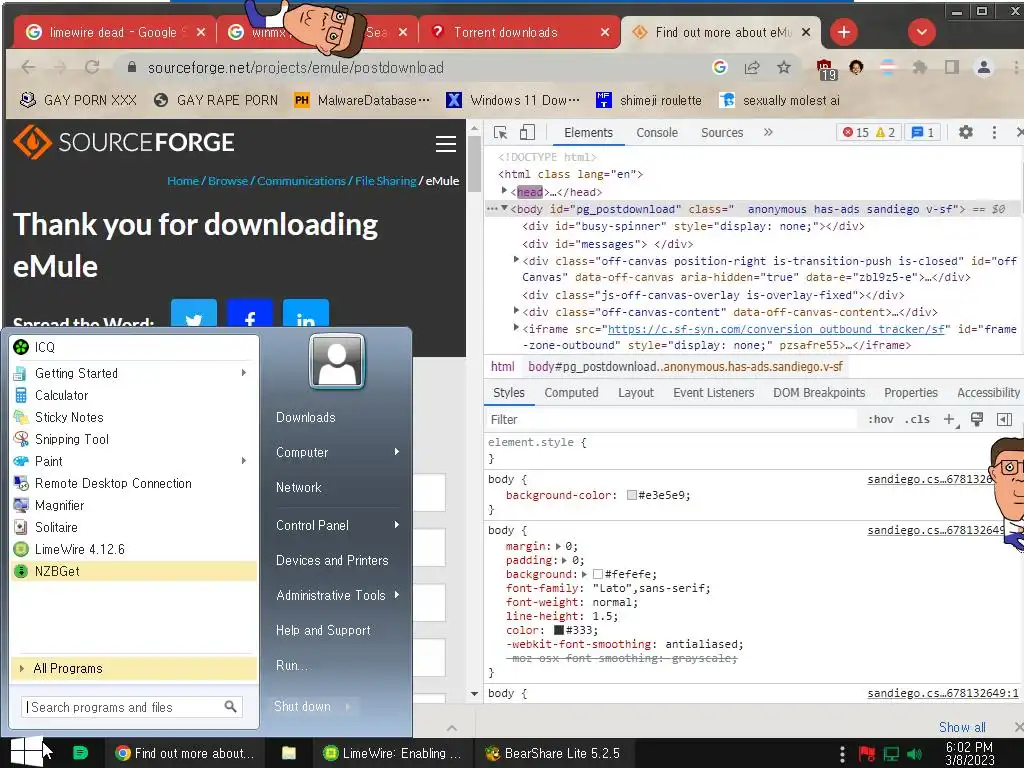The height and width of the screenshot is (768, 1024).
Task: Click html in the breadcrumb bar
Action: 502,366
